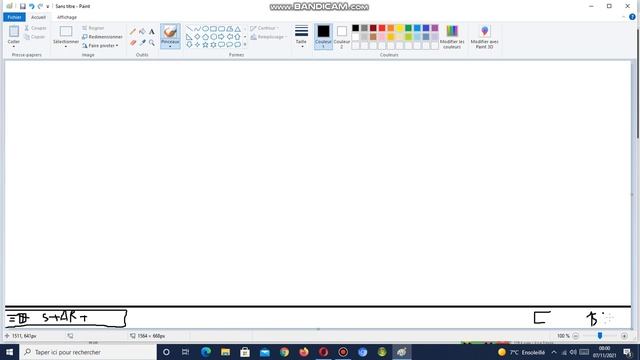Screen dimensions: 640x360
Task: Select the Fill with color bucket tool
Action: 142,31
